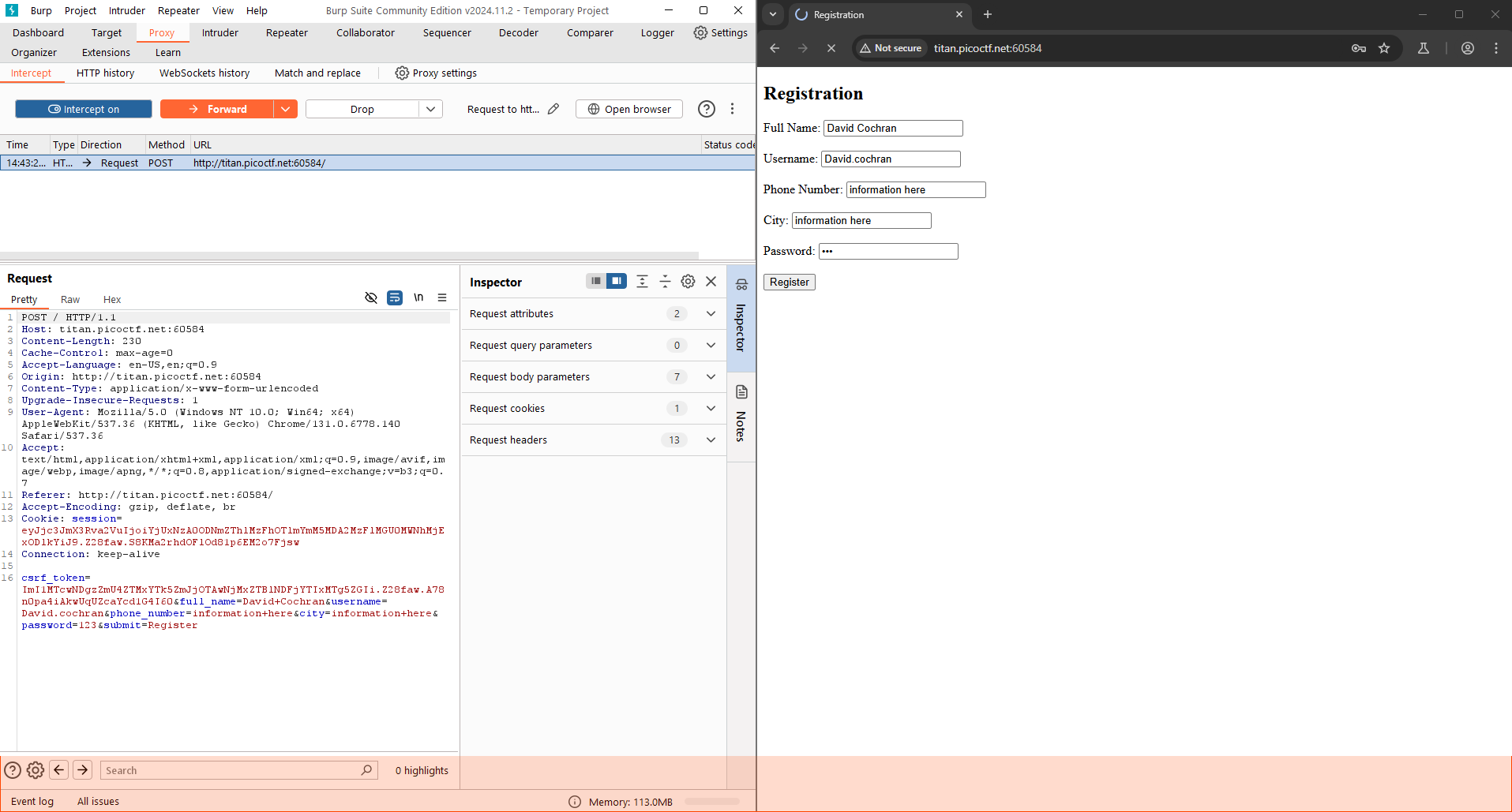Go to previous search match arrow

pos(59,770)
